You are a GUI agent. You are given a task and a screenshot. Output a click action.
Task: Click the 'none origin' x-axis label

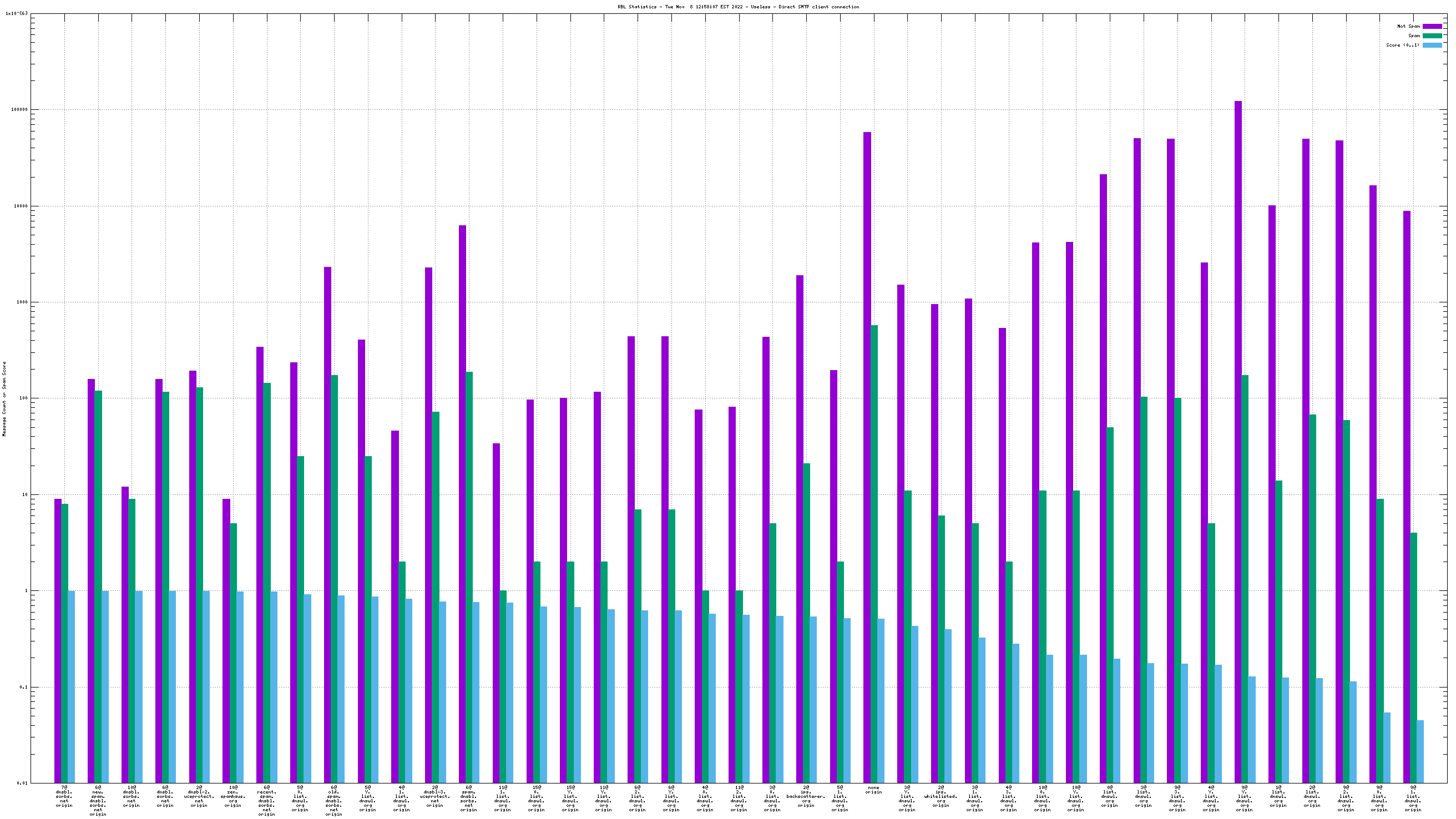[873, 790]
